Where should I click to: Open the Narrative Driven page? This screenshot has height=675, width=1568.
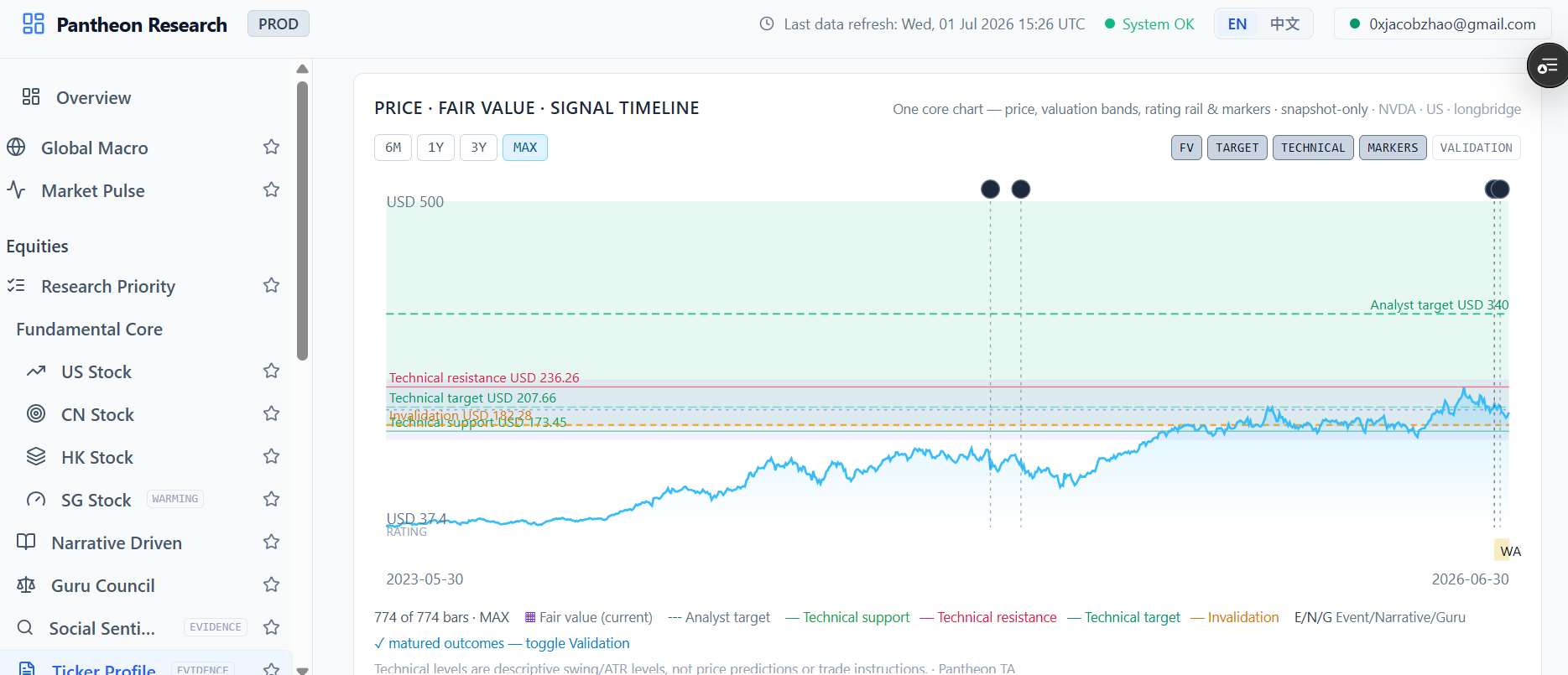pyautogui.click(x=117, y=543)
